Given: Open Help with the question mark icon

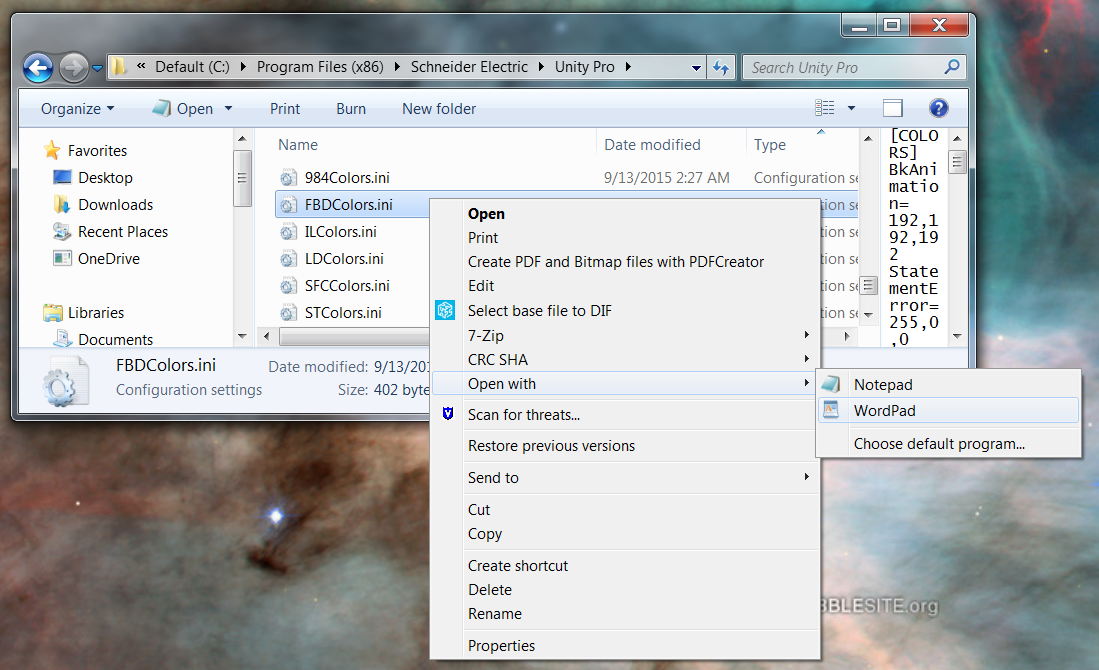Looking at the screenshot, I should click(938, 108).
